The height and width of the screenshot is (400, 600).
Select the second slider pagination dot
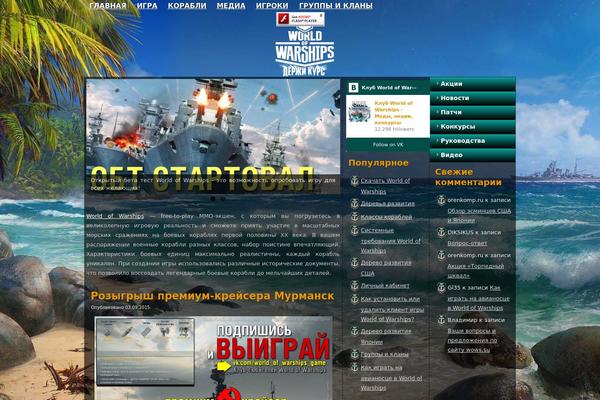(x=223, y=199)
